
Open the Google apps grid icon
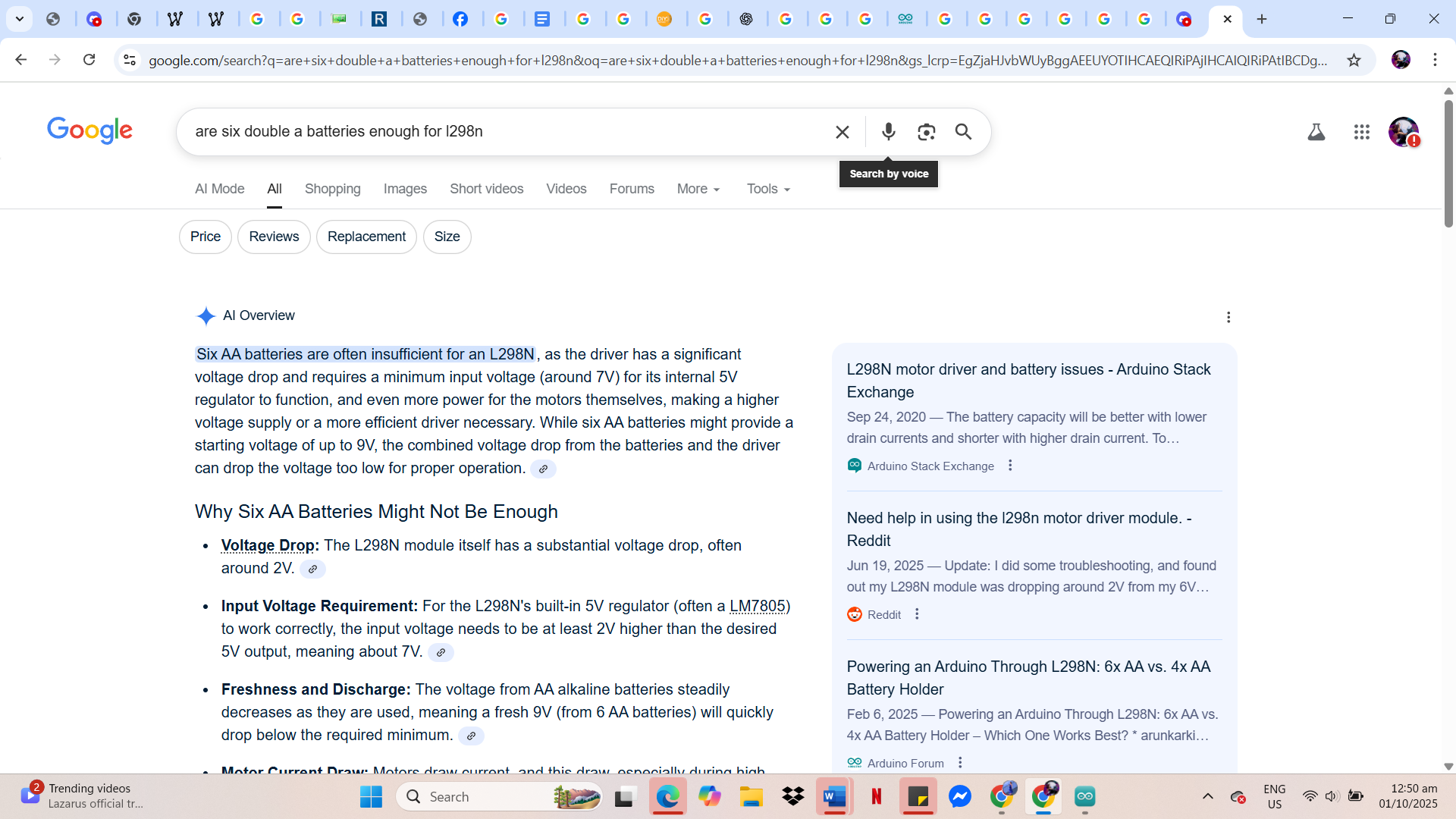[1361, 132]
